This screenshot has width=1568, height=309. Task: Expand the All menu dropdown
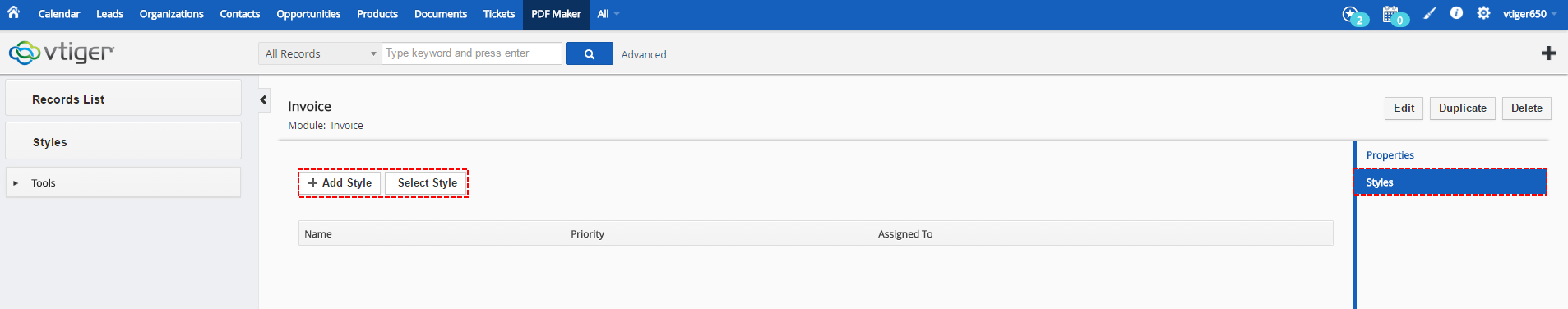coord(608,14)
